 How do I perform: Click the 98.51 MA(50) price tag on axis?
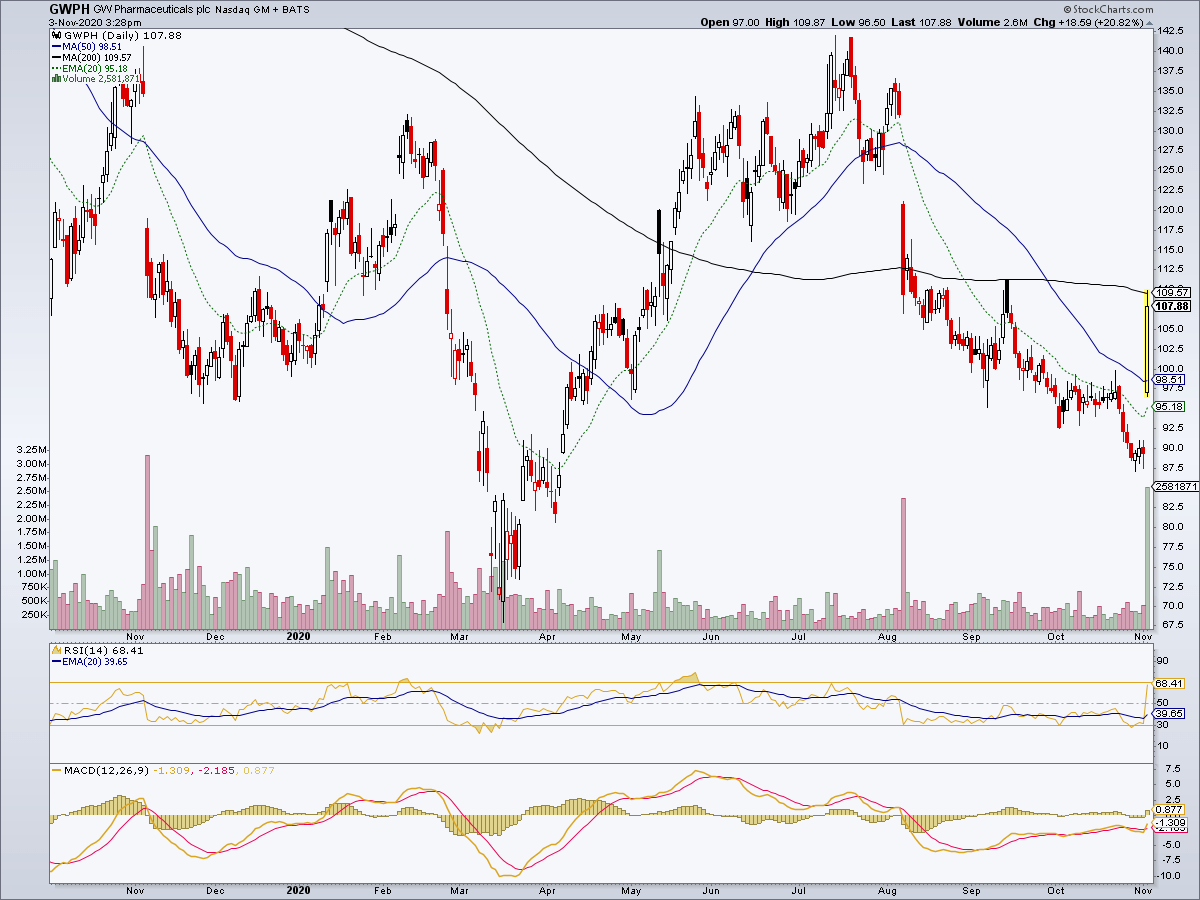[1169, 380]
